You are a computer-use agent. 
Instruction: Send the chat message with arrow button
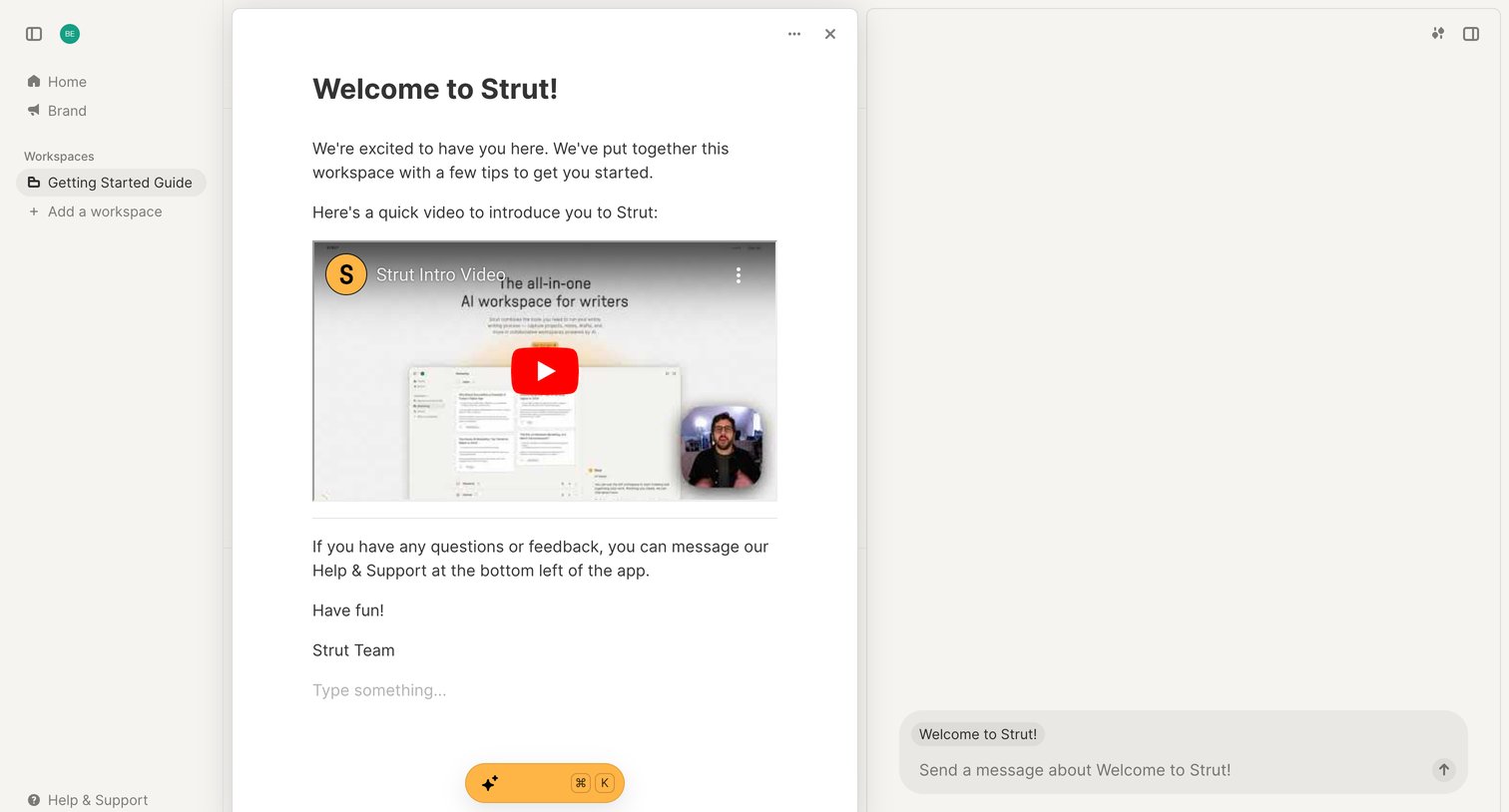click(x=1444, y=770)
